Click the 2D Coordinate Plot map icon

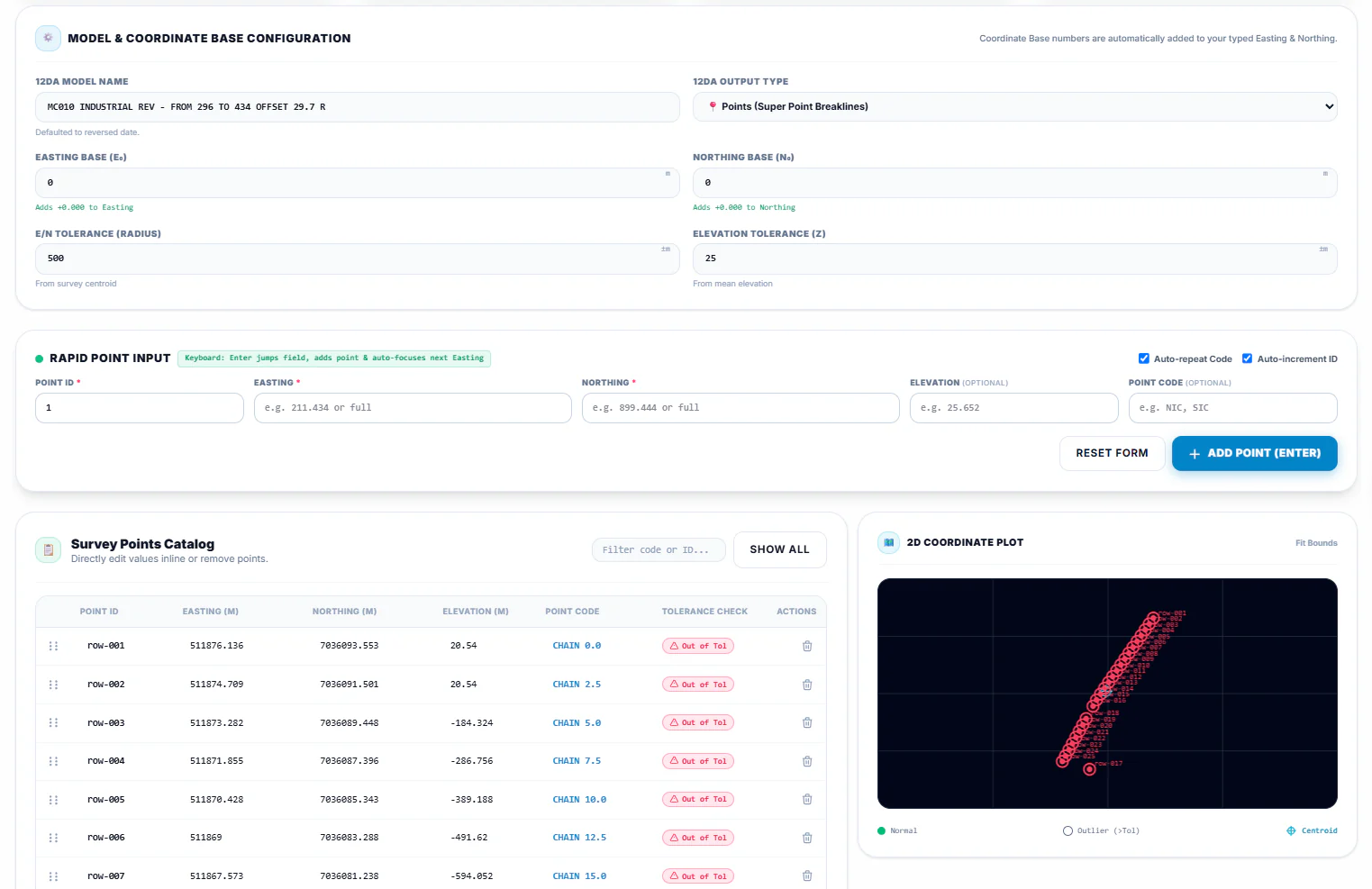tap(889, 542)
